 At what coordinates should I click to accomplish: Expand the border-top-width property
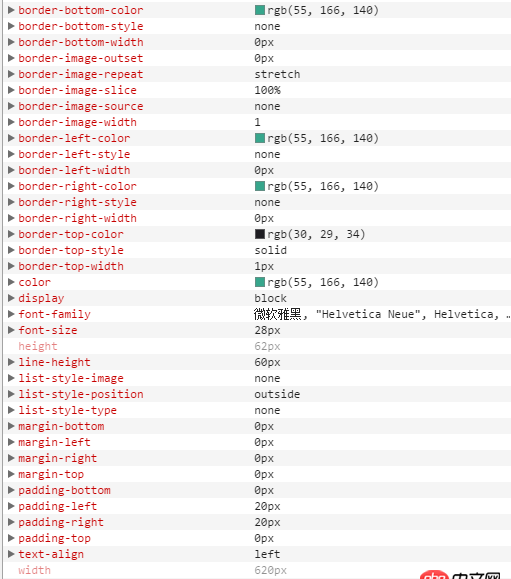click(x=11, y=266)
